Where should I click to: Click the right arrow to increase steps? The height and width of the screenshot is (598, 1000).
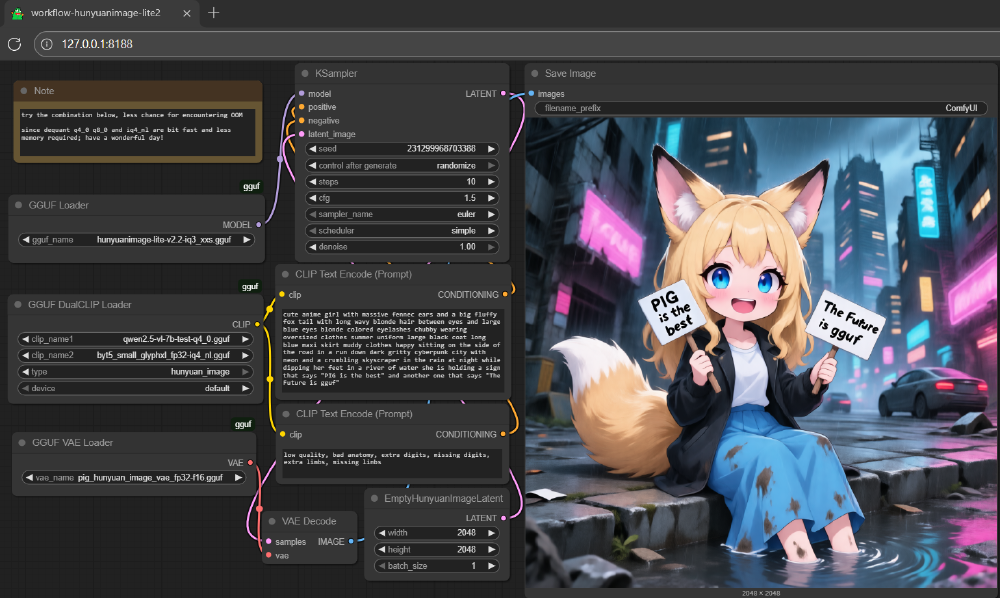click(x=489, y=181)
